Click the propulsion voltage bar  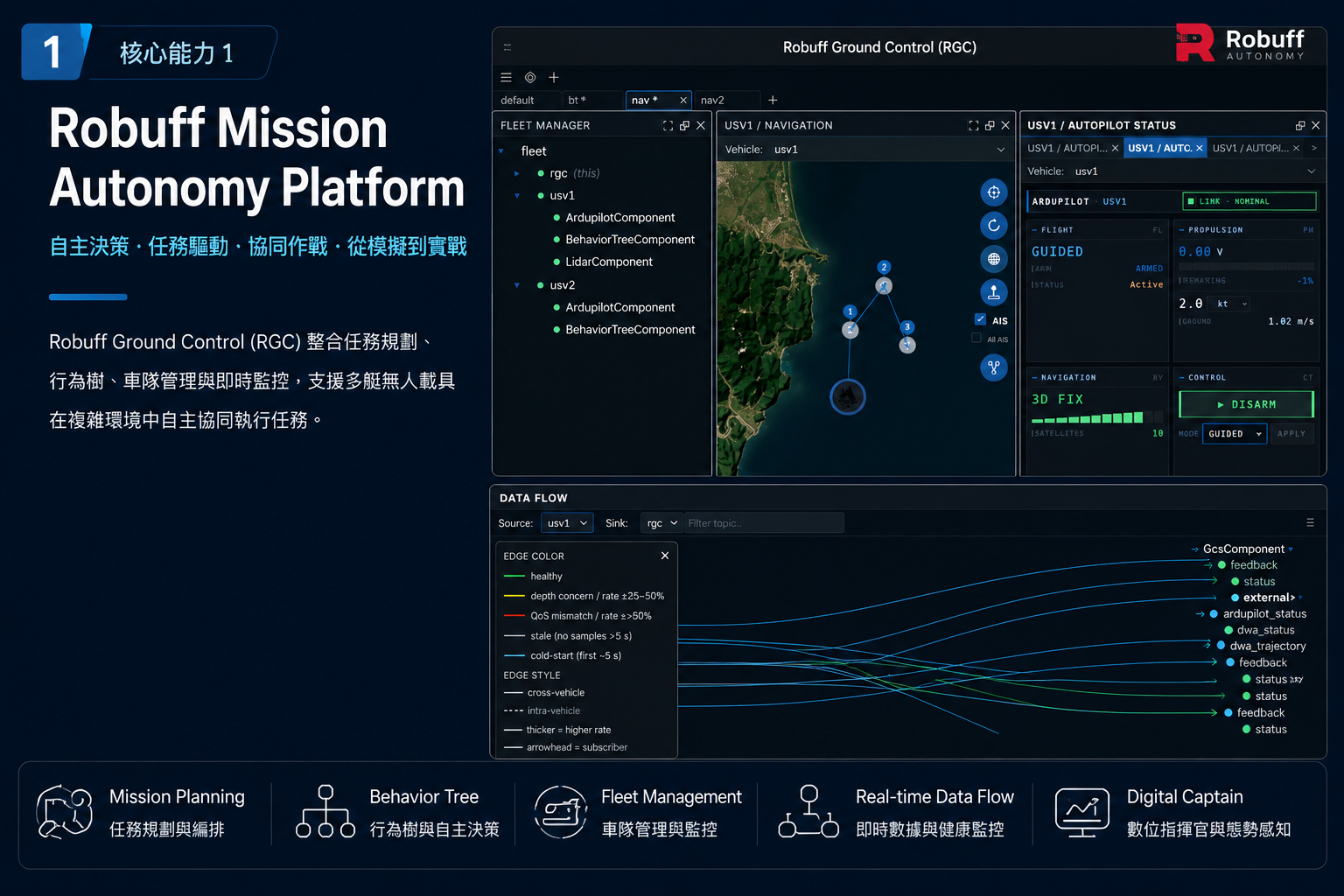1246,266
